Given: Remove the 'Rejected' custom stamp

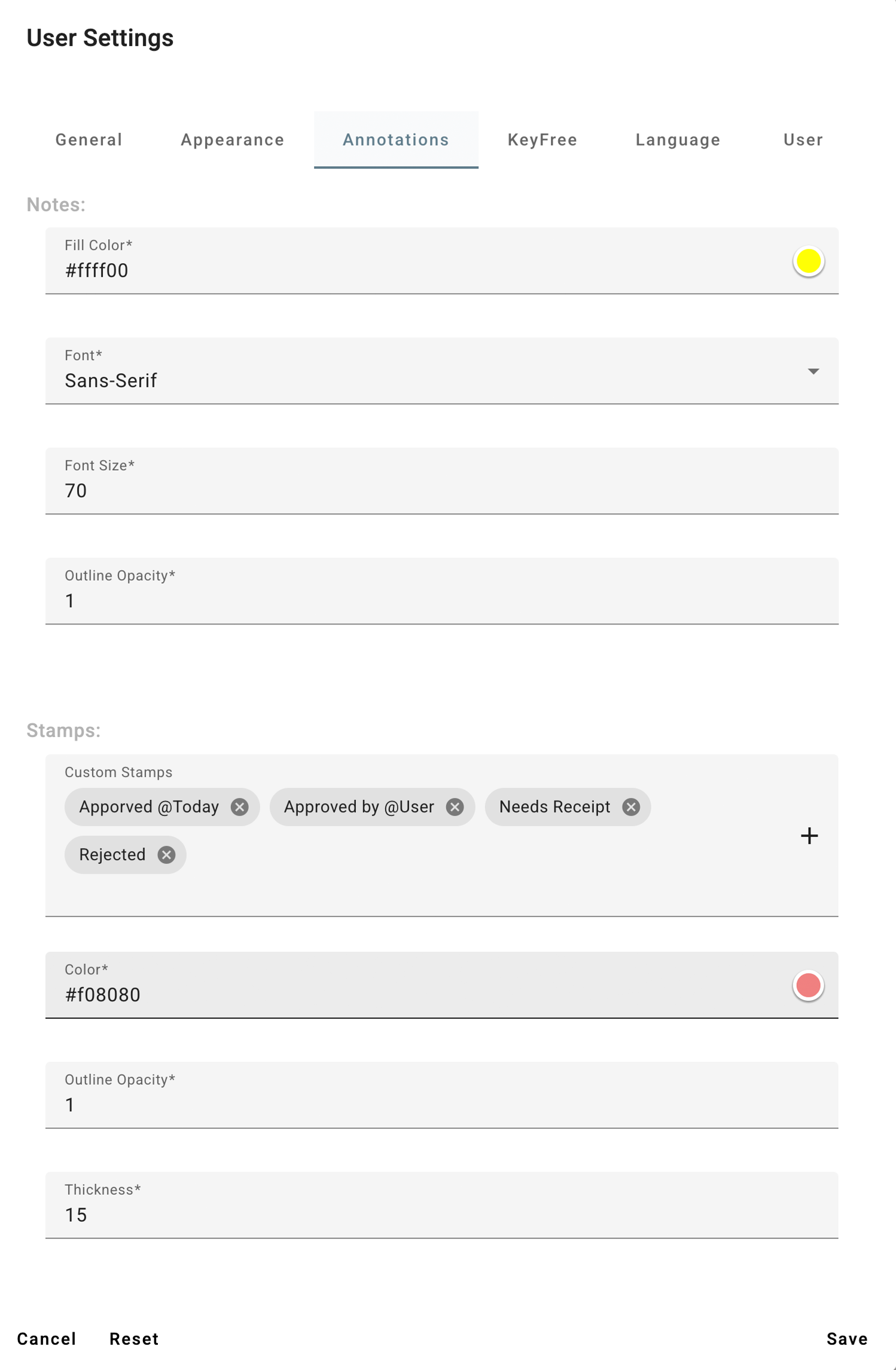Looking at the screenshot, I should pyautogui.click(x=166, y=855).
